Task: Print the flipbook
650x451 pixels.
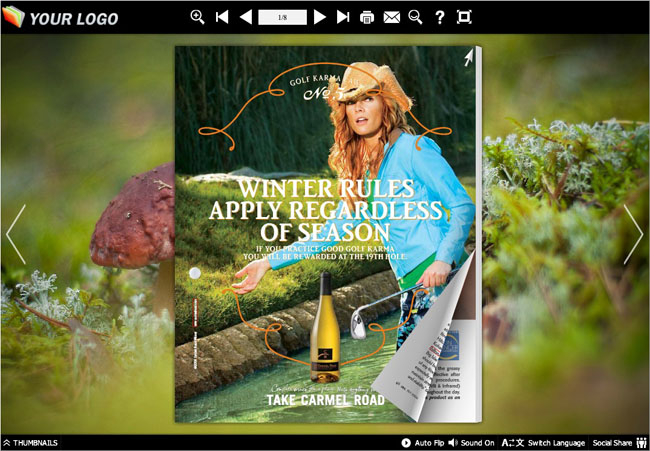Action: click(367, 17)
